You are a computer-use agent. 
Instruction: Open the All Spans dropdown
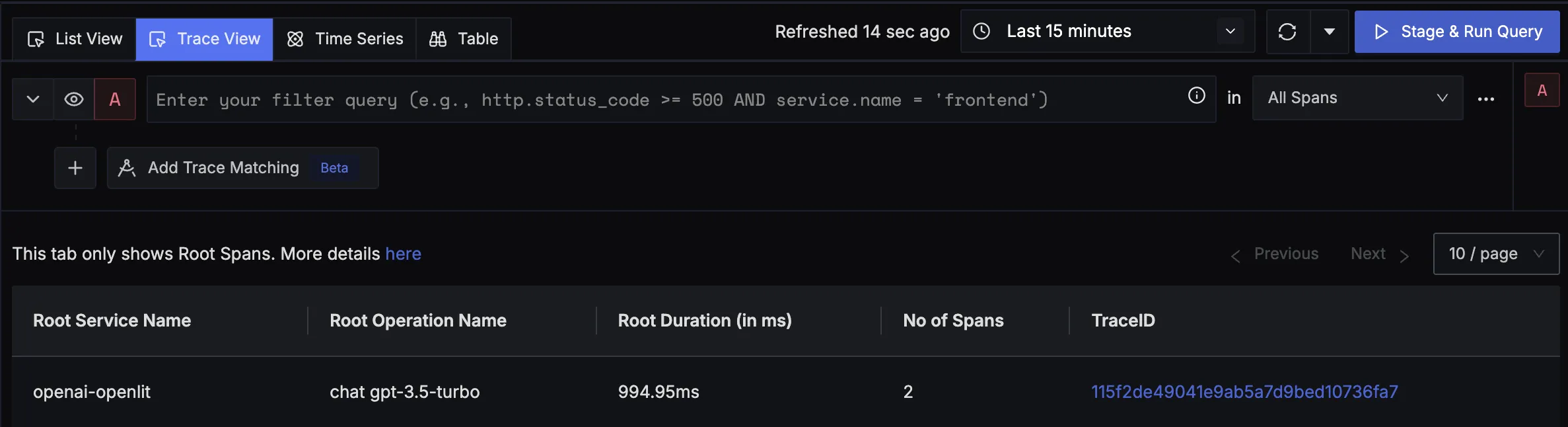pos(1357,98)
